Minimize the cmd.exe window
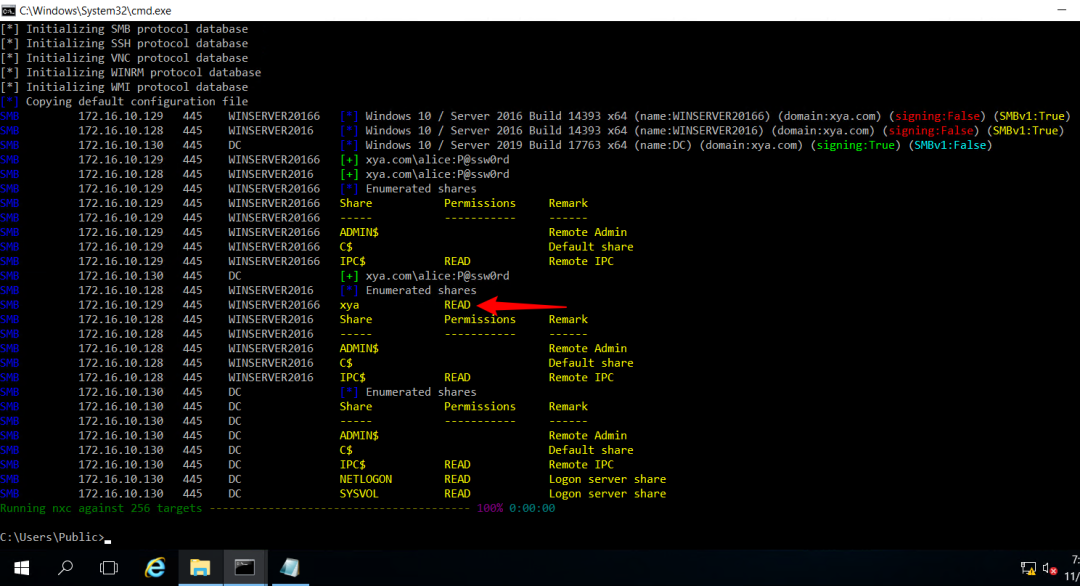This screenshot has width=1080, height=586. coord(1061,10)
